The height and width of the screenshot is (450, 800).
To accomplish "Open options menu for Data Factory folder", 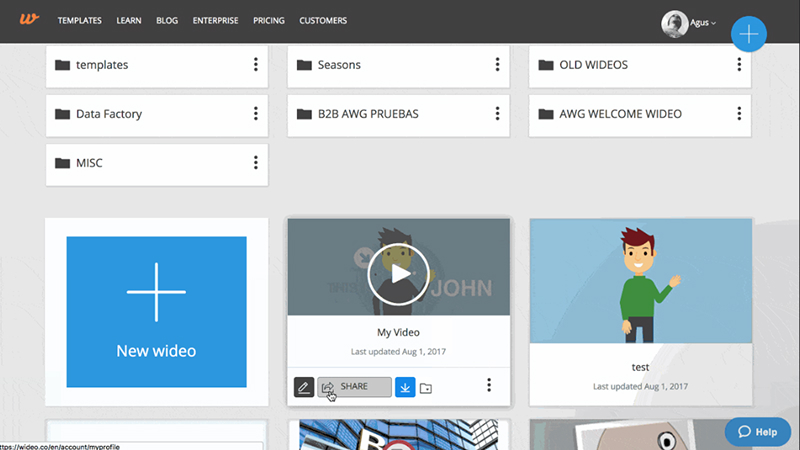I will coord(255,114).
